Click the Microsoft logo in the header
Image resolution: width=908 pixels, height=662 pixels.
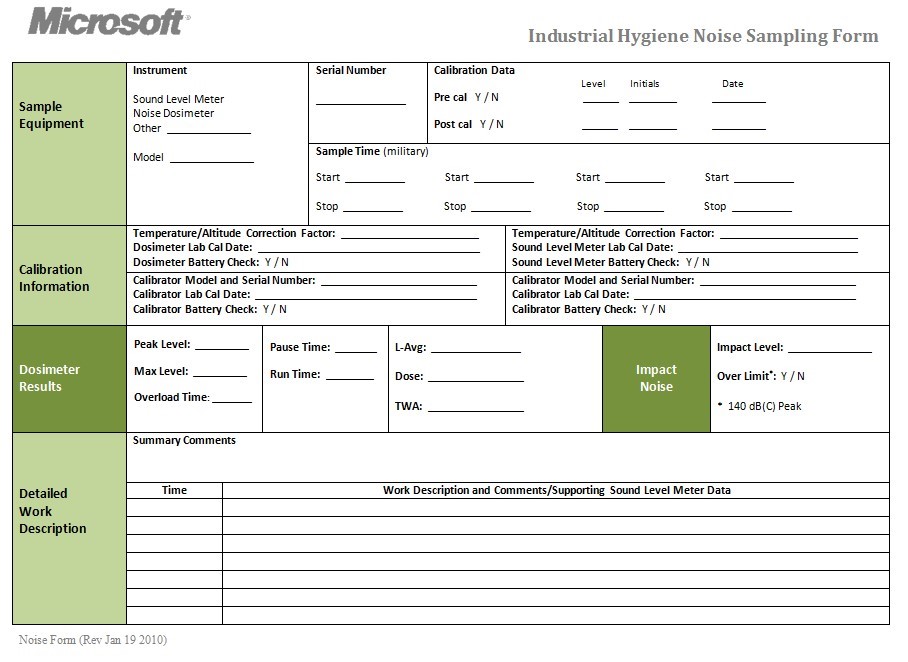tap(108, 21)
